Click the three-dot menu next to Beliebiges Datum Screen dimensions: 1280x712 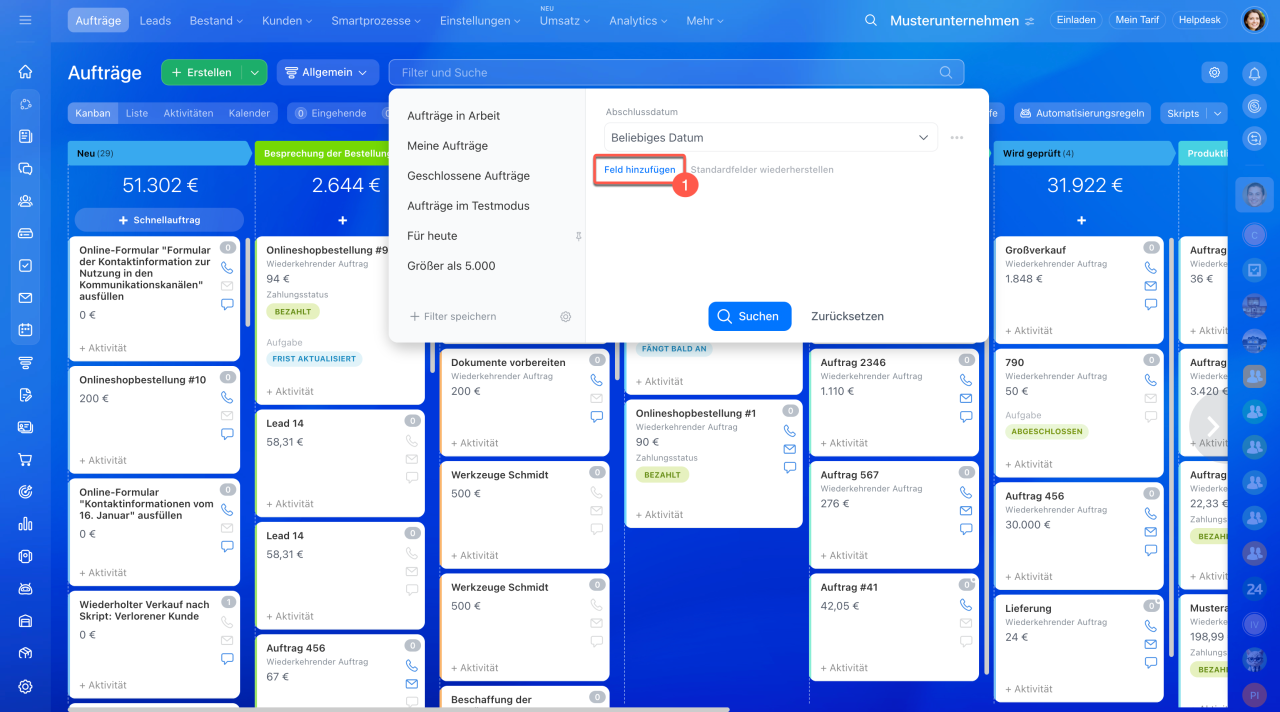957,138
